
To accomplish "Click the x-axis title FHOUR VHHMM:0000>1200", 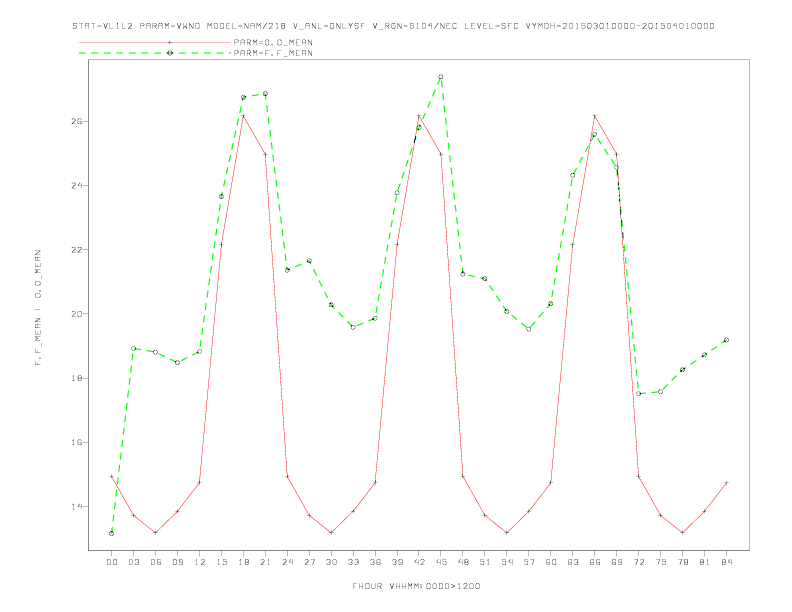I will click(x=416, y=586).
